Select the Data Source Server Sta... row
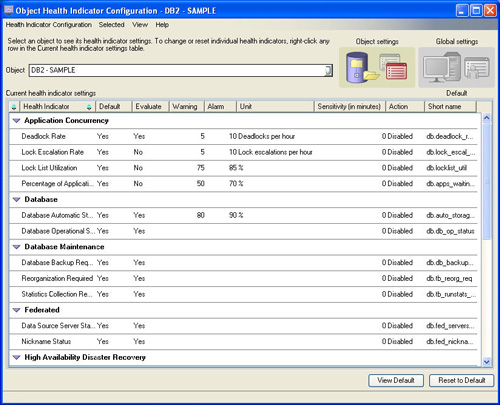Image resolution: width=500 pixels, height=405 pixels. pyautogui.click(x=243, y=326)
